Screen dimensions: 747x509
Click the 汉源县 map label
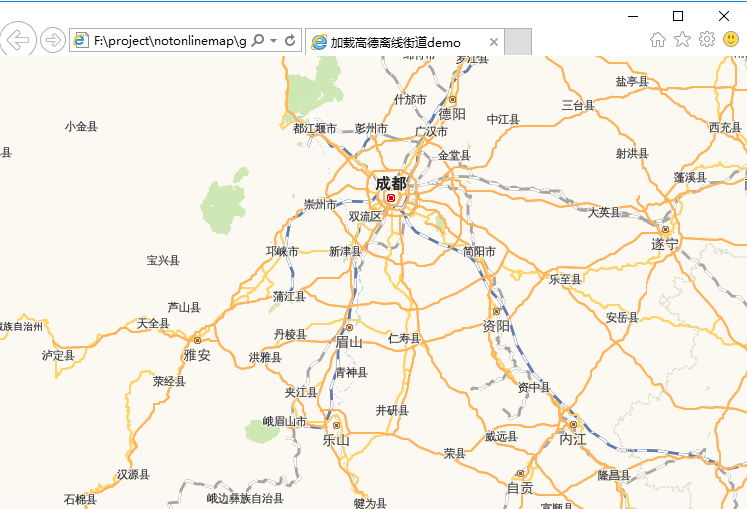pyautogui.click(x=133, y=474)
